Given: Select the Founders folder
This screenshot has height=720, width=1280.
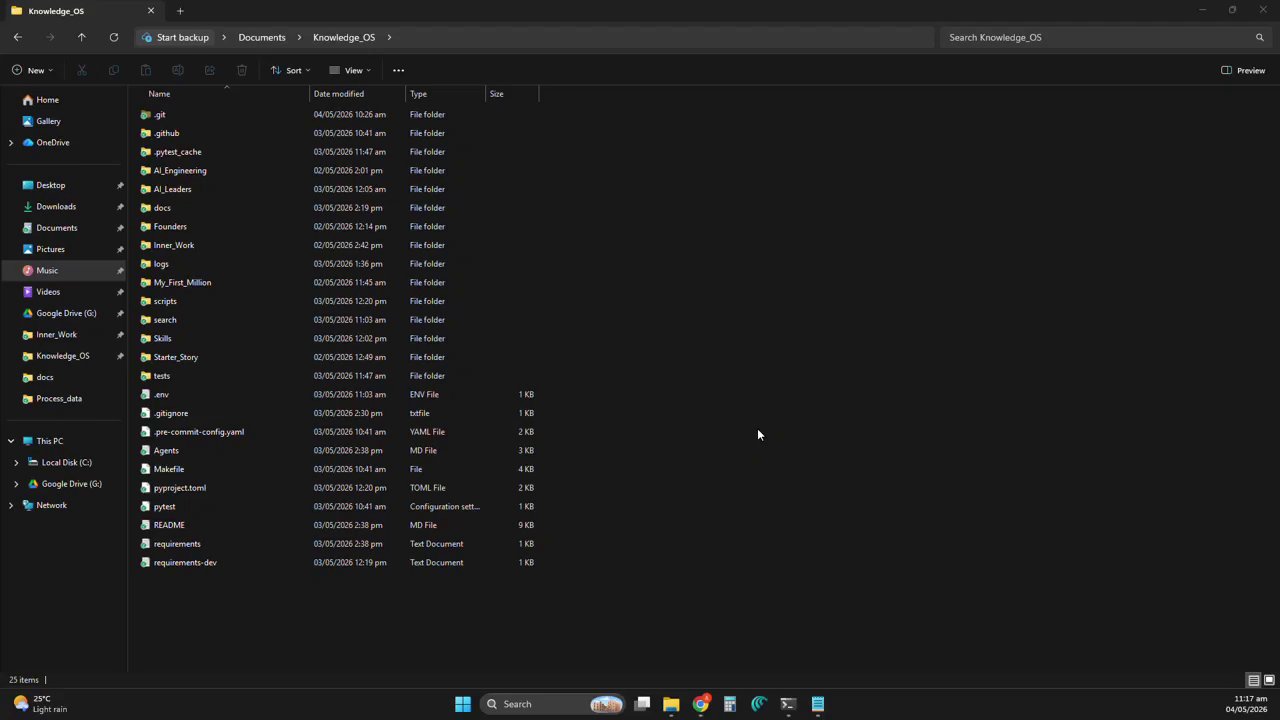Looking at the screenshot, I should tap(170, 227).
